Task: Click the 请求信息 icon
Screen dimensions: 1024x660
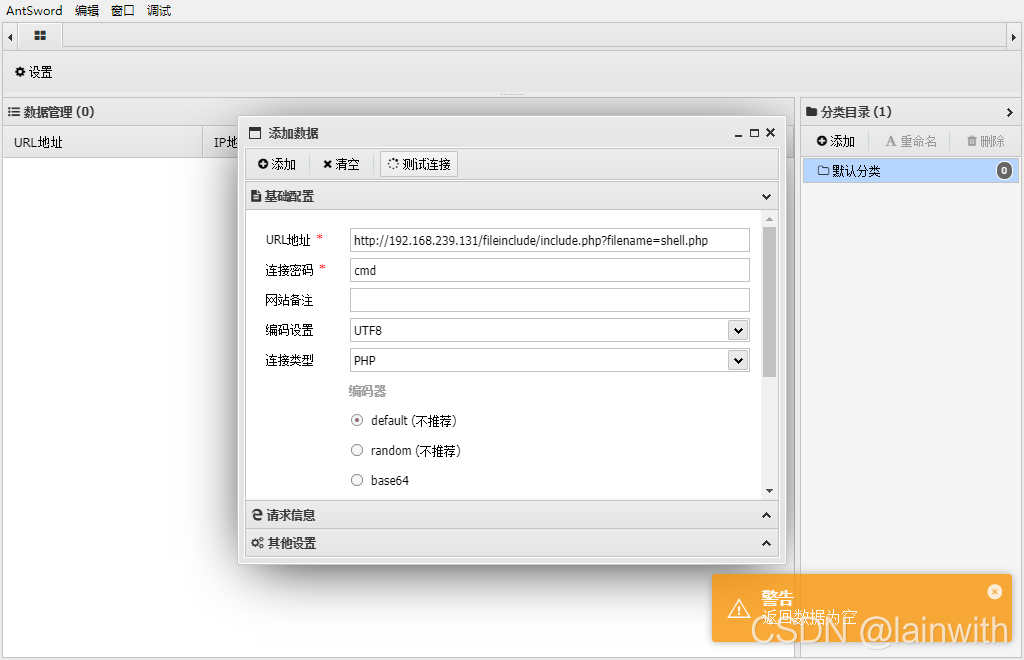Action: (257, 515)
